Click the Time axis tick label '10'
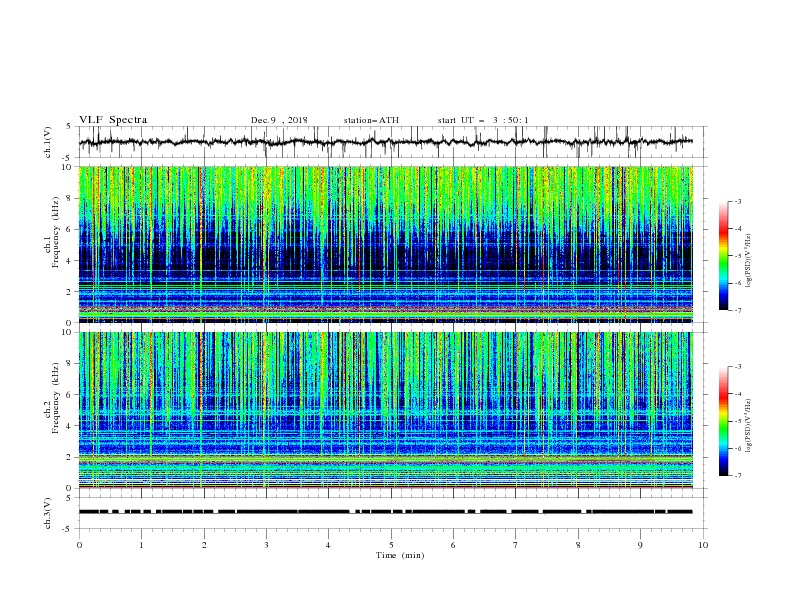 pyautogui.click(x=703, y=545)
